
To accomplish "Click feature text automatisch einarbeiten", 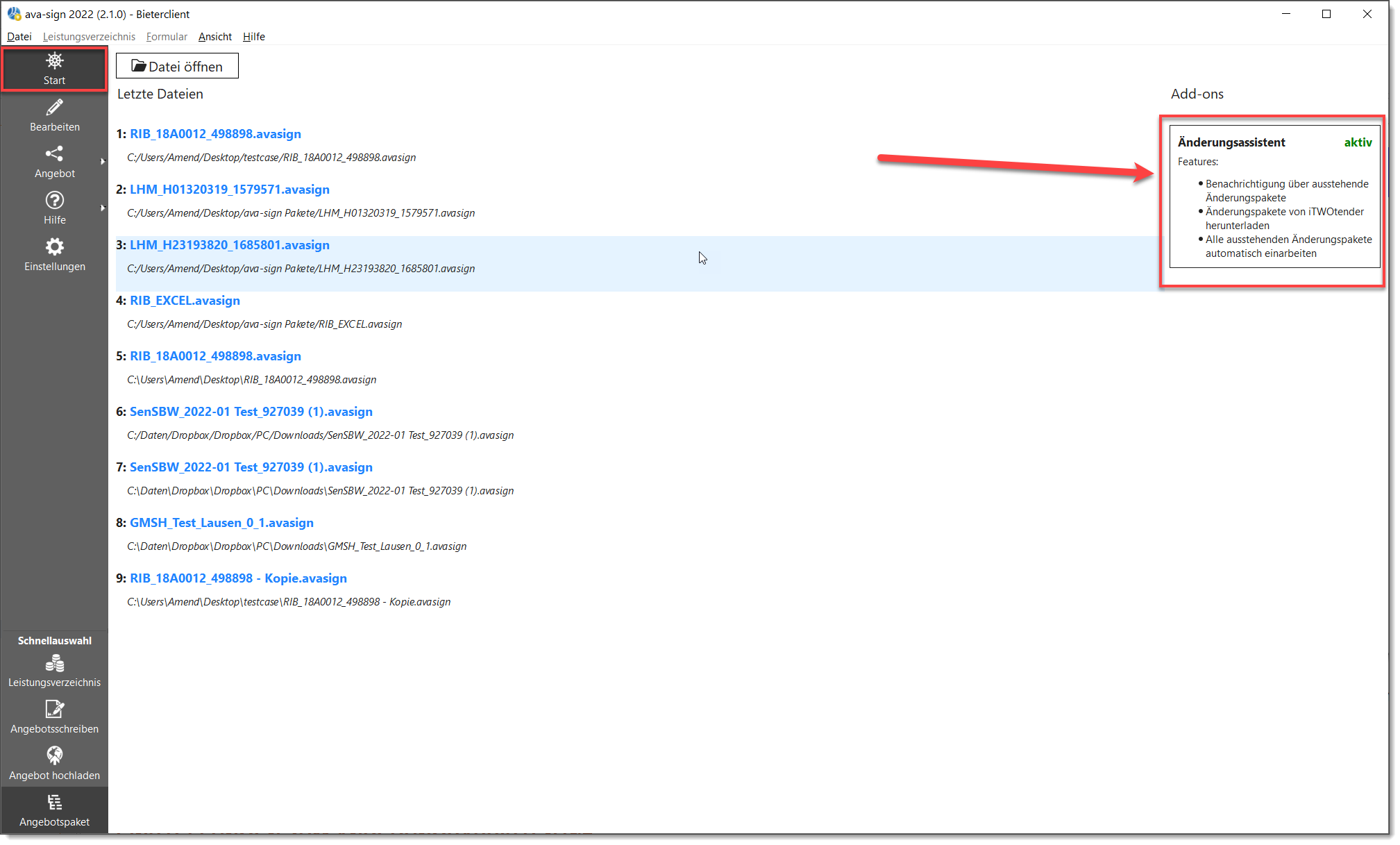I will pyautogui.click(x=1260, y=253).
